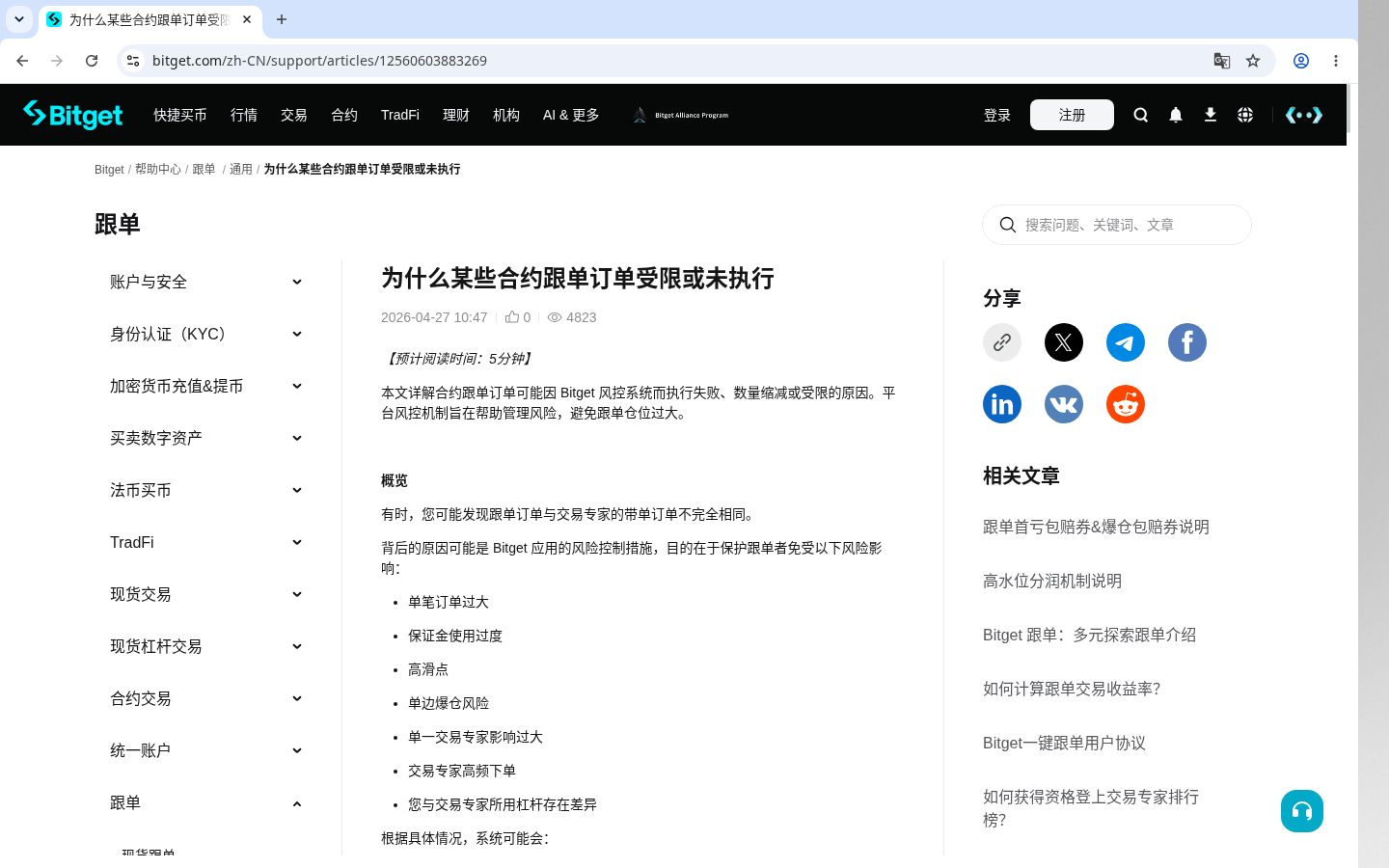Image resolution: width=1389 pixels, height=868 pixels.
Task: Click the Bitget logo in header
Action: [73, 115]
